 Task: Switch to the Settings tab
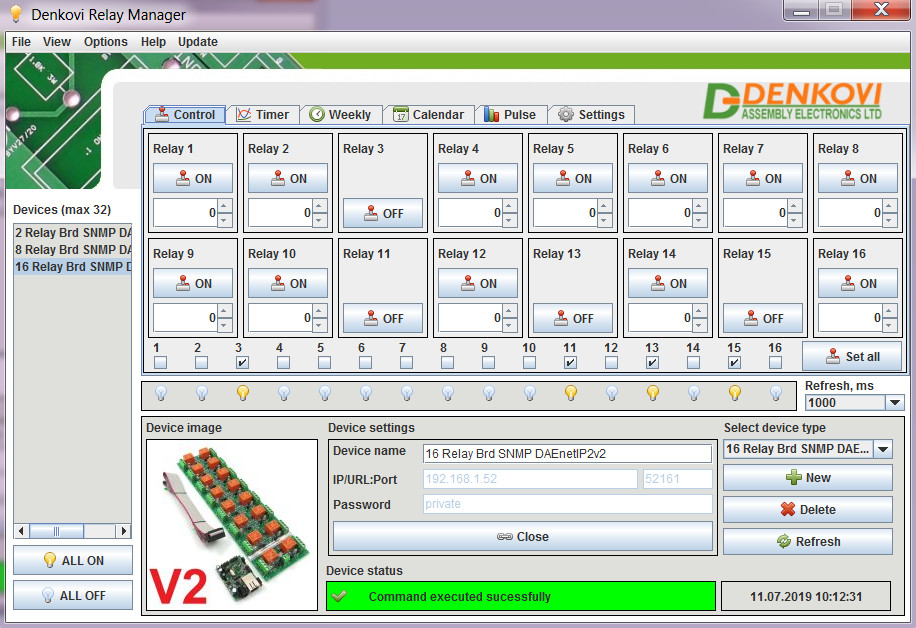coord(591,115)
